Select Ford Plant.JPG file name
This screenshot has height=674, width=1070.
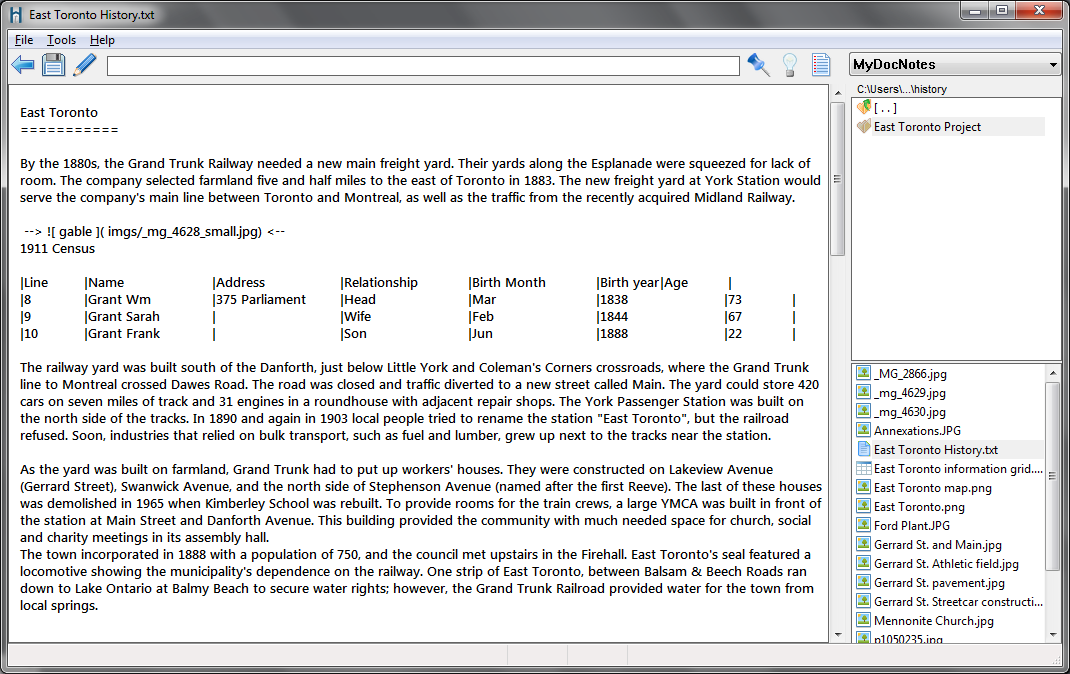coord(912,525)
